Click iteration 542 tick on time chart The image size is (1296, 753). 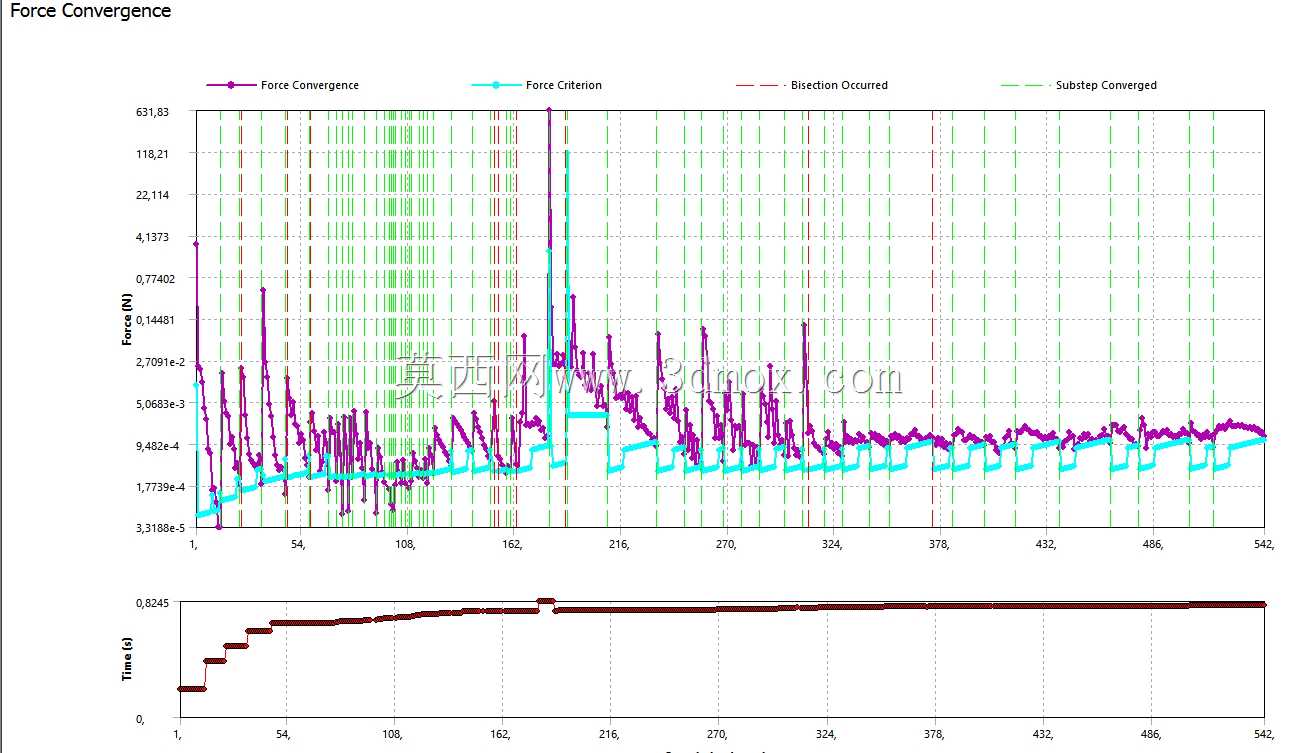(1264, 734)
